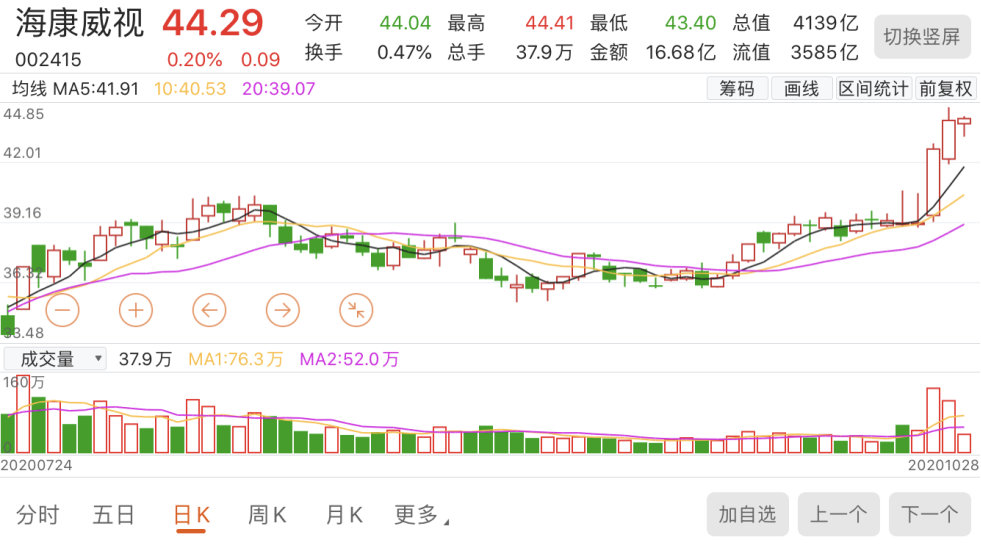This screenshot has width=981, height=552.
Task: Click MA1:76.3万 volume average label
Action: coord(236,359)
